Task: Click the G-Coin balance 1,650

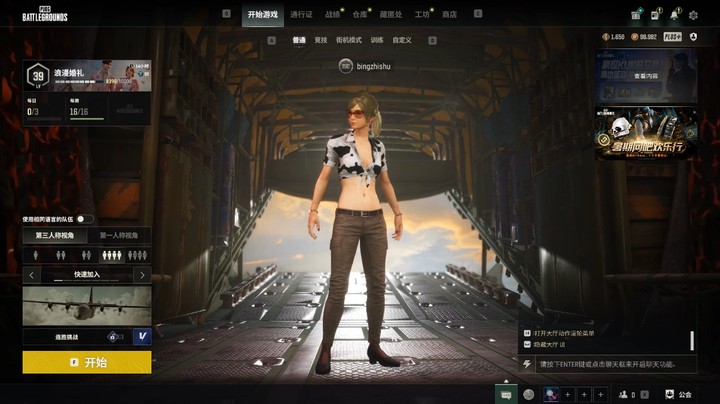Action: tap(613, 37)
